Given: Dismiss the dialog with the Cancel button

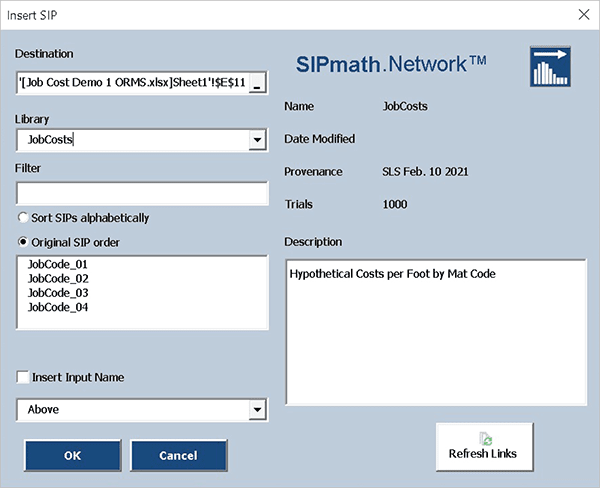Looking at the screenshot, I should point(179,455).
